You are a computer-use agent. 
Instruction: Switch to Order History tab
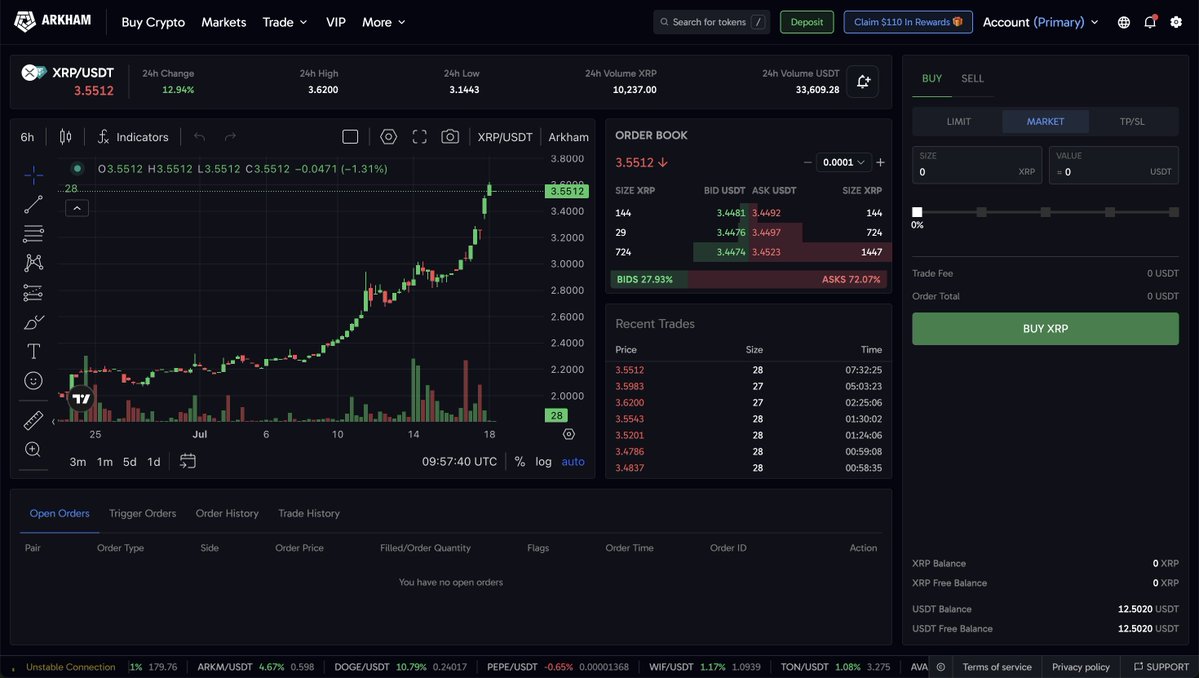pyautogui.click(x=227, y=513)
